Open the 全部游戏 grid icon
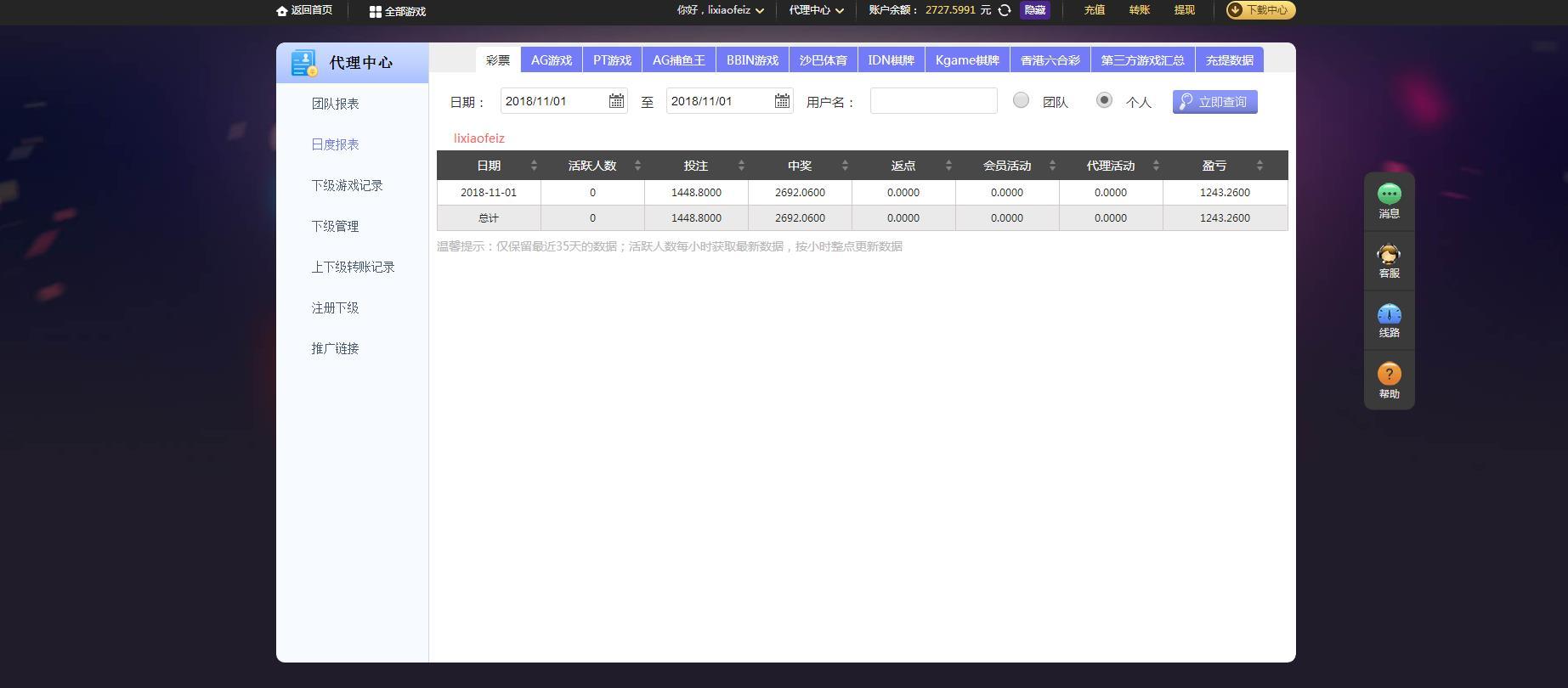 tap(375, 12)
